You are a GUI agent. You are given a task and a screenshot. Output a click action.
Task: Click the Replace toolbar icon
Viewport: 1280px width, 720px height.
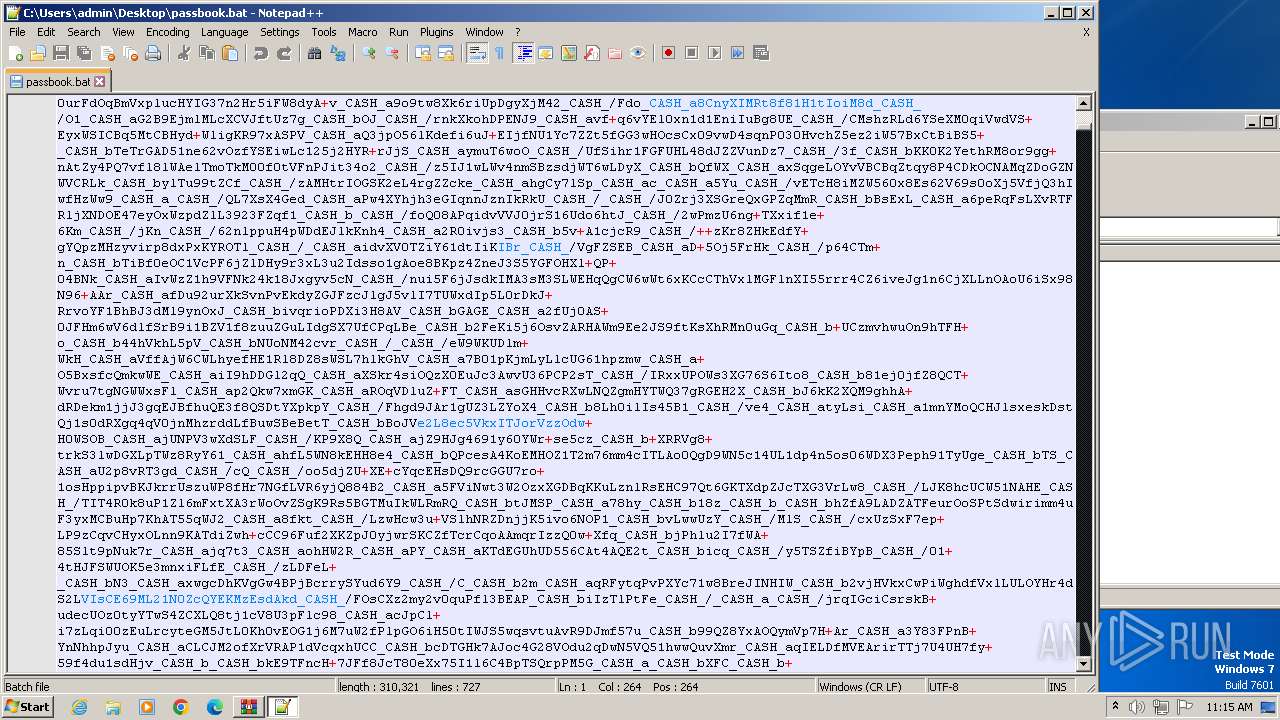pyautogui.click(x=338, y=53)
